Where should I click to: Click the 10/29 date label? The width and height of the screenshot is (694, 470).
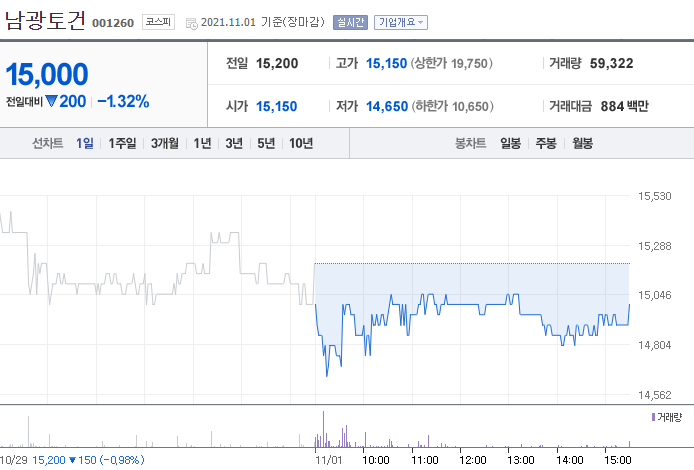coord(14,460)
